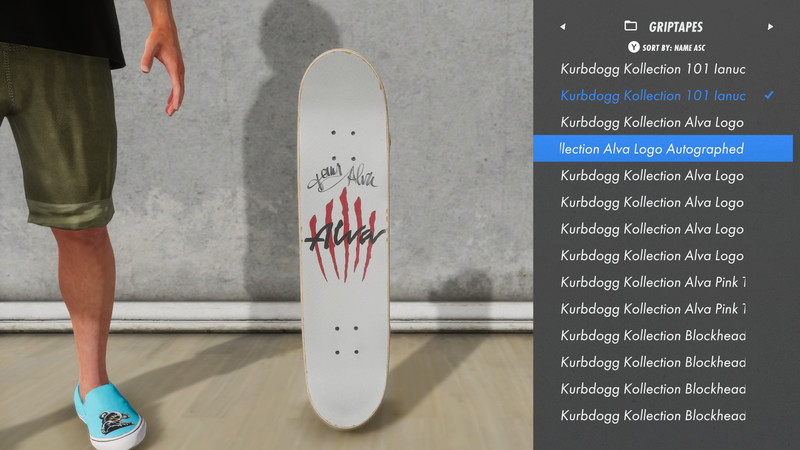This screenshot has height=450, width=800.
Task: Pick the first Blockhead griptape entry
Action: (653, 335)
